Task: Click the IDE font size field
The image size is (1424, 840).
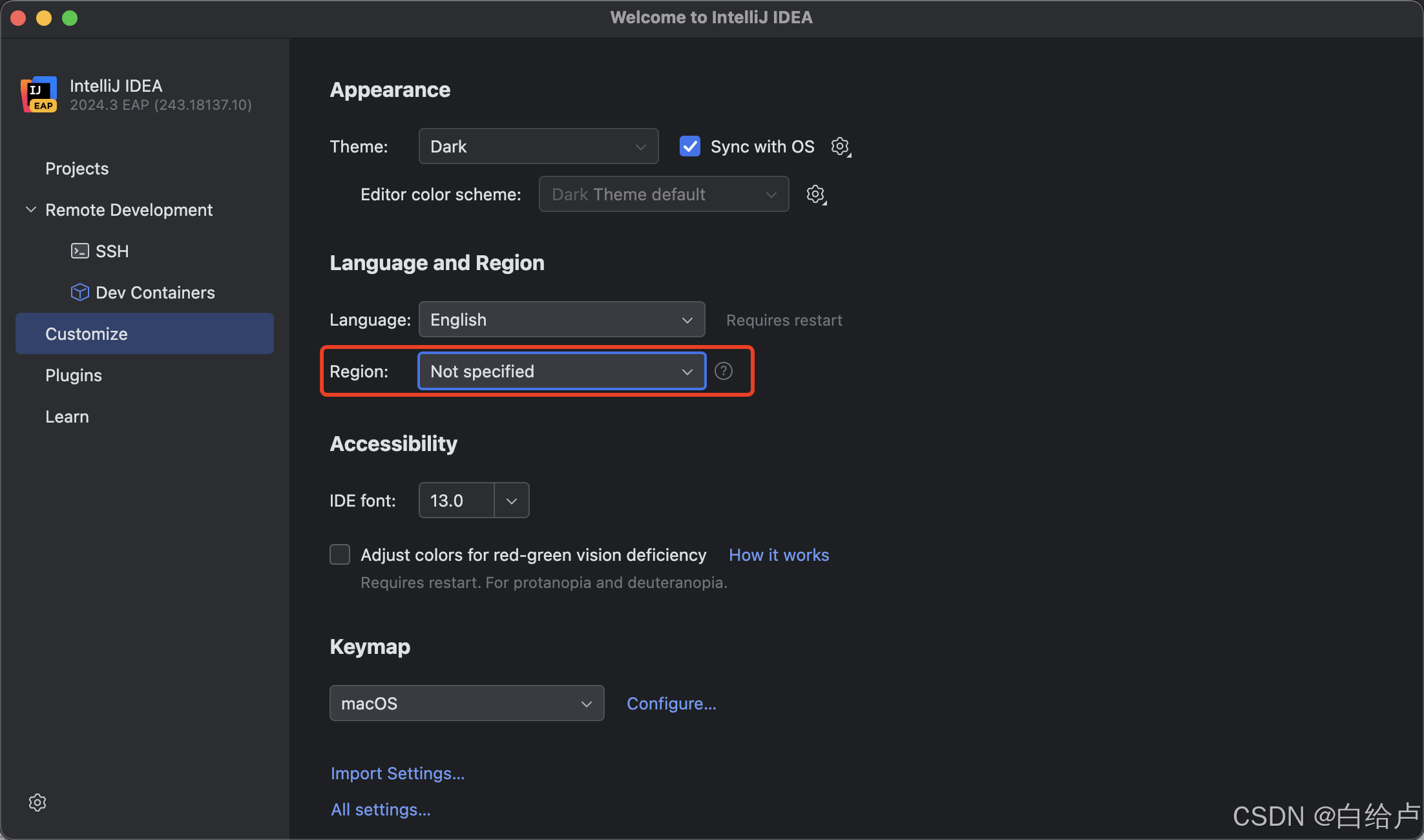Action: tap(456, 500)
